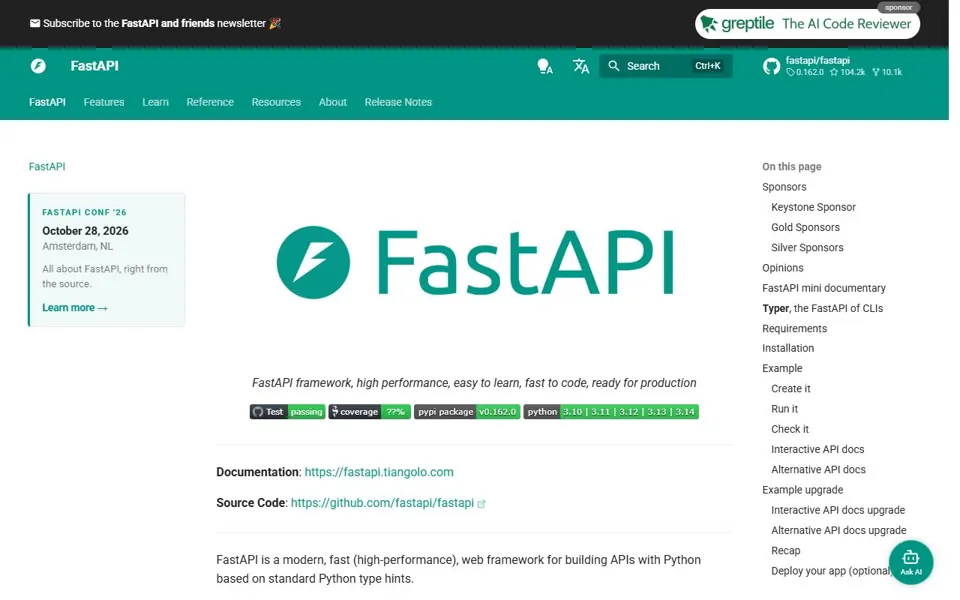Screen dimensions: 960x600
Task: Click the FastAPI site title in header
Action: pos(94,66)
